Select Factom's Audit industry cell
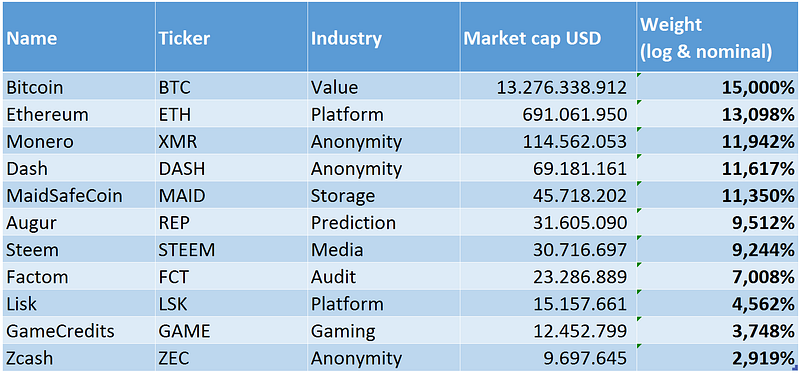This screenshot has width=800, height=375. [x=384, y=276]
